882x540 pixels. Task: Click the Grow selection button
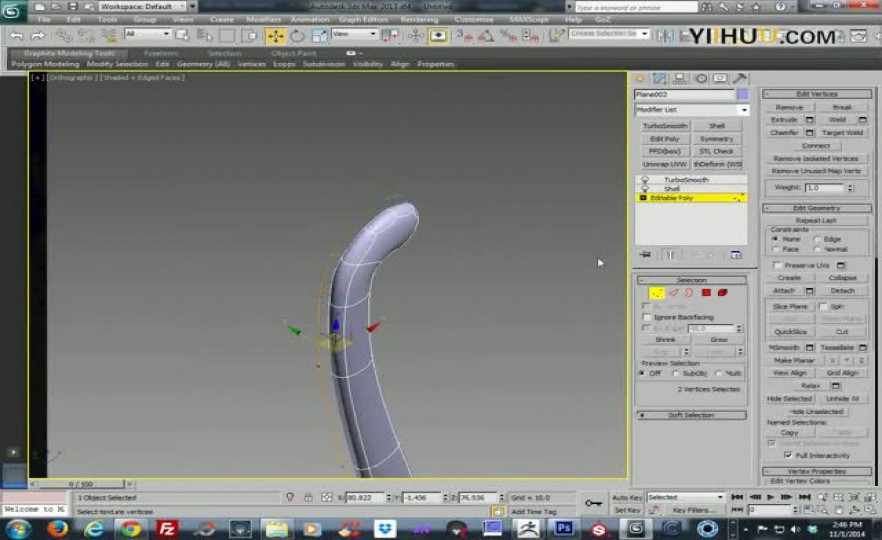(718, 340)
